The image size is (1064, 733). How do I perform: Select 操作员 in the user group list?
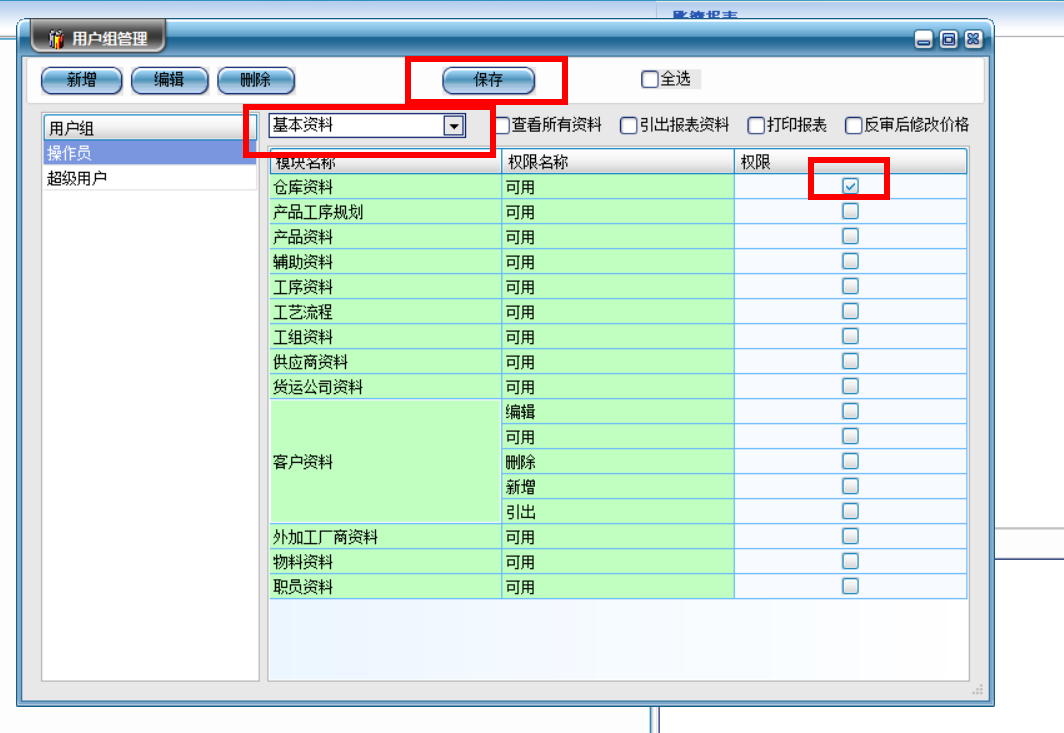tap(150, 153)
